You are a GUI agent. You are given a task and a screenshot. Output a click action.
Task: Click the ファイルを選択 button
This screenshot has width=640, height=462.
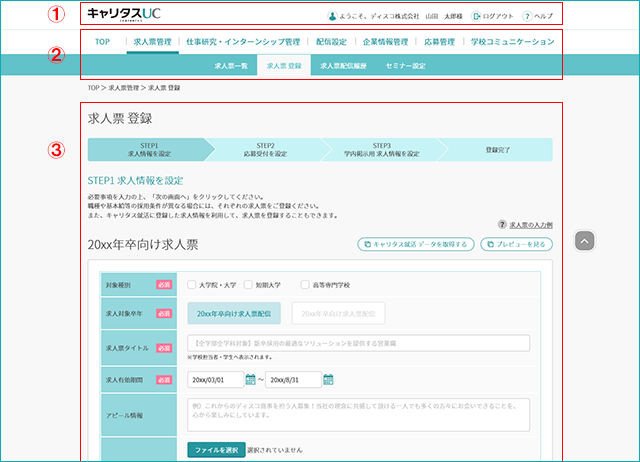click(216, 450)
